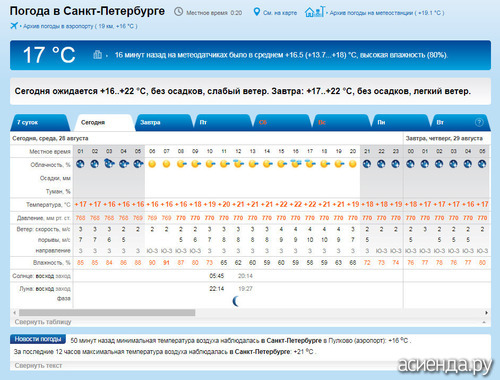Click the collapse arrow at table bottom right
The height and width of the screenshot is (380, 500).
[x=484, y=322]
